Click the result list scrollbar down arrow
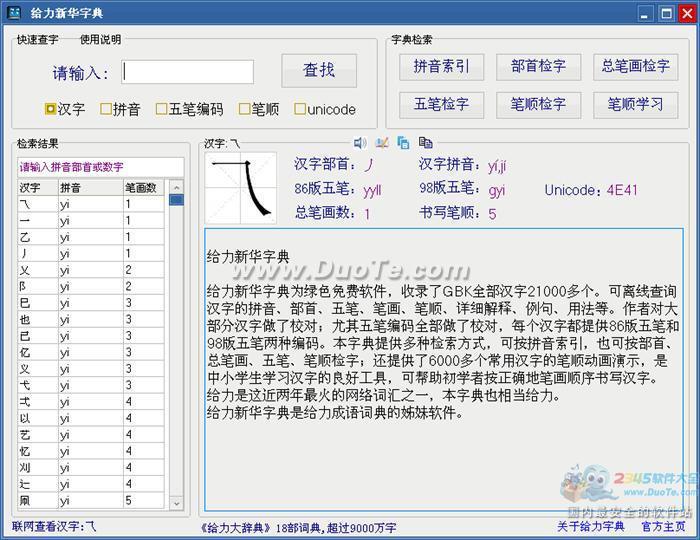This screenshot has height=540, width=700. 176,503
